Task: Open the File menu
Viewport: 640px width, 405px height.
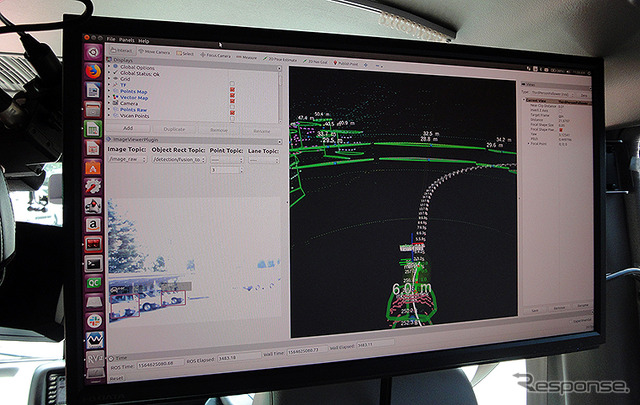Action: [111, 39]
